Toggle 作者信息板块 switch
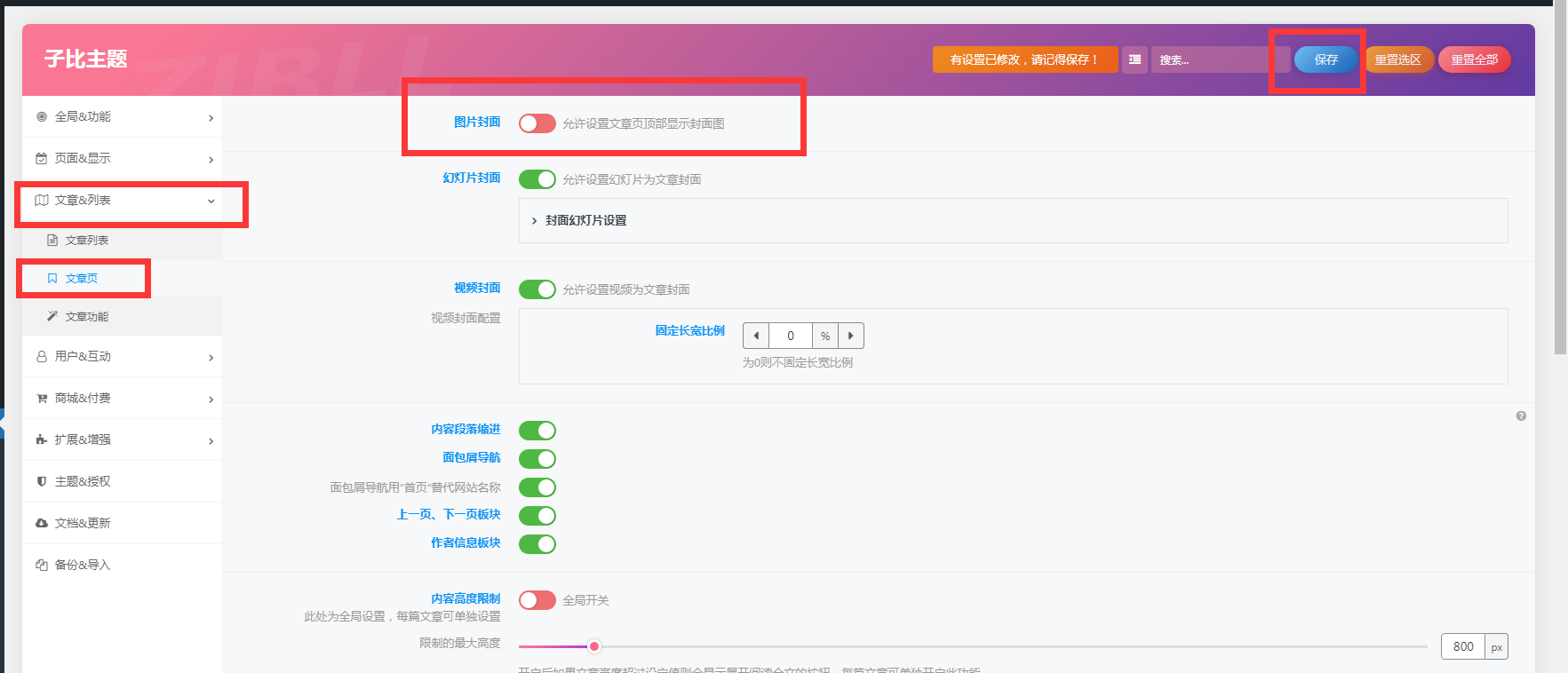This screenshot has height=673, width=1568. (537, 544)
